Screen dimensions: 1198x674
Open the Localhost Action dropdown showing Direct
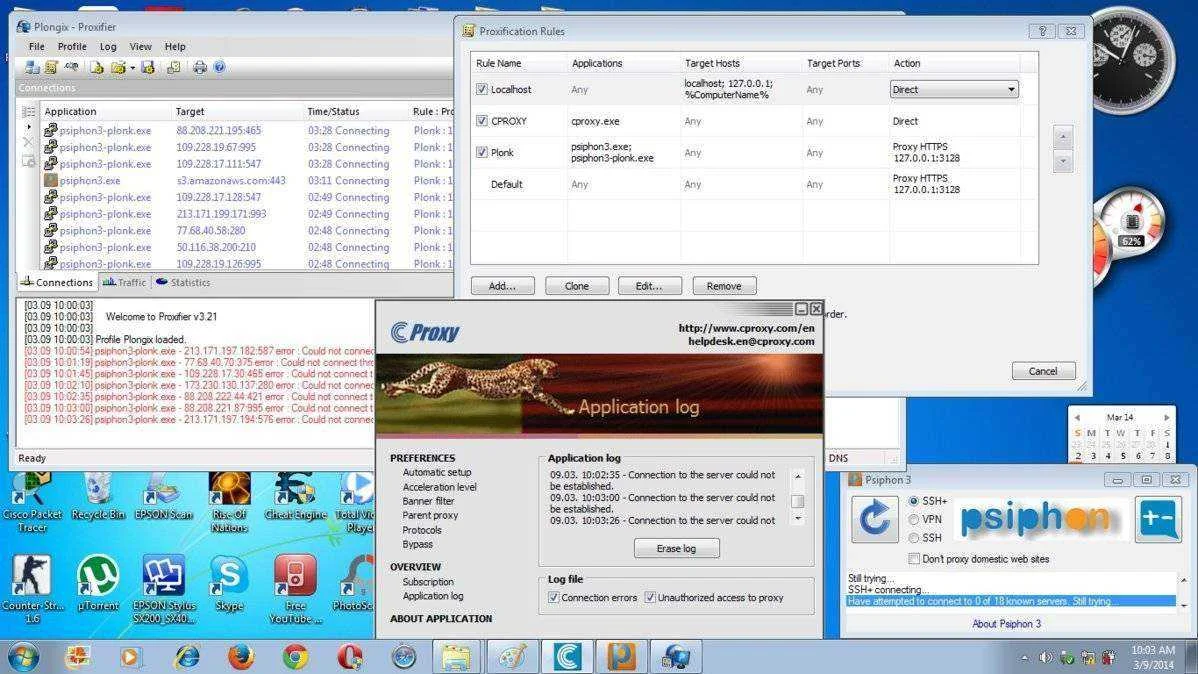(954, 89)
